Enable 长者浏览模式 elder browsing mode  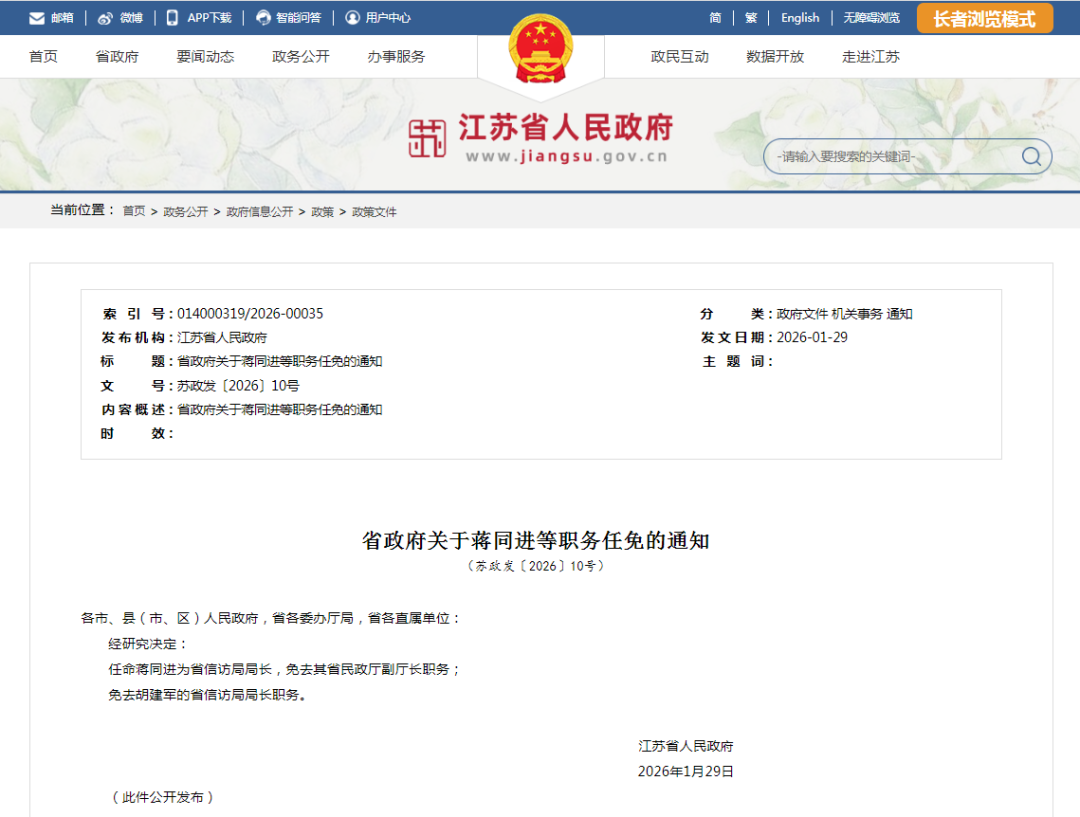tap(984, 19)
